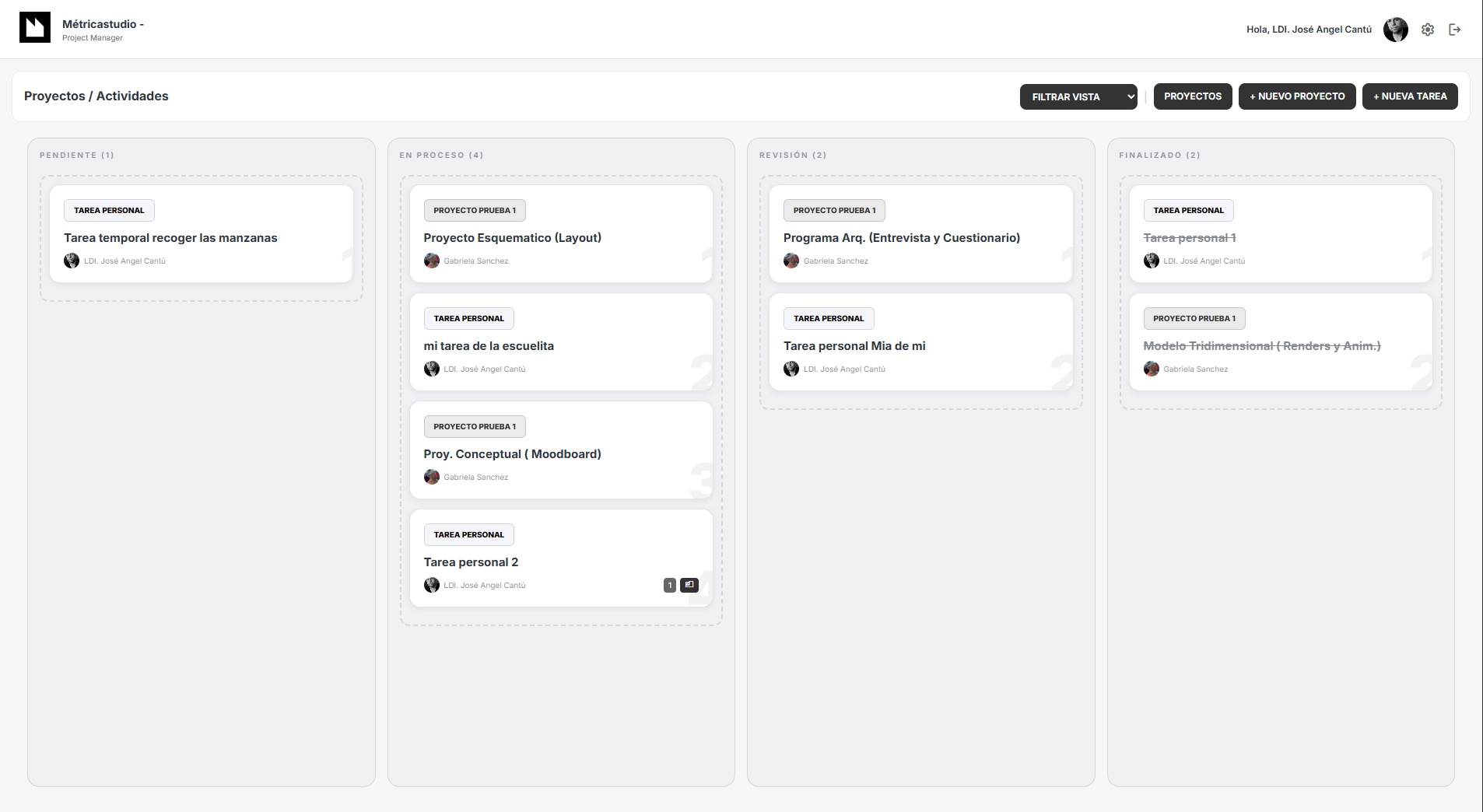Open the user profile avatar in the header
Screen dimensions: 1483x812
click(1395, 30)
